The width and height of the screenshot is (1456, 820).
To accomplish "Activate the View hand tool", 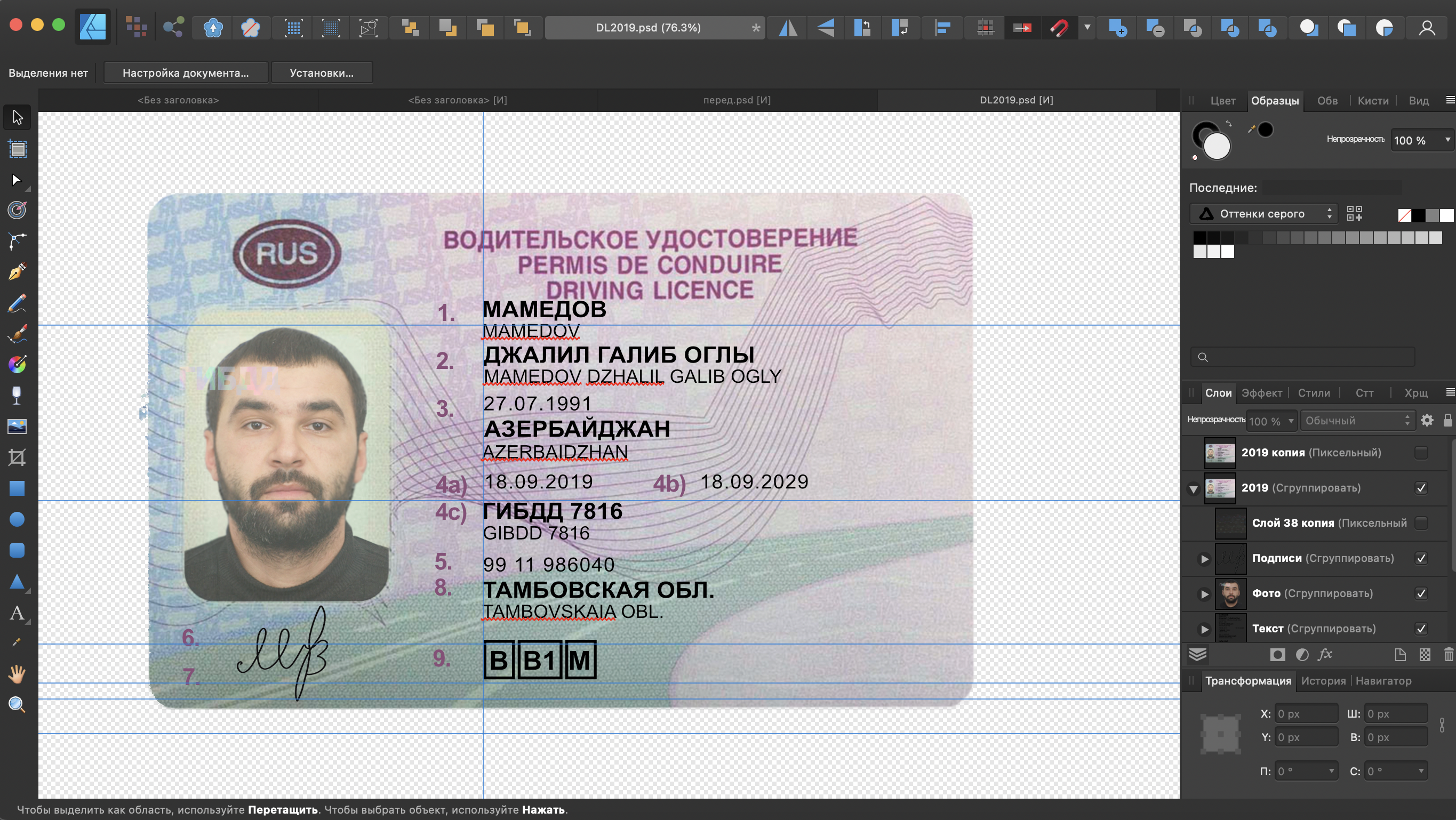I will [17, 673].
